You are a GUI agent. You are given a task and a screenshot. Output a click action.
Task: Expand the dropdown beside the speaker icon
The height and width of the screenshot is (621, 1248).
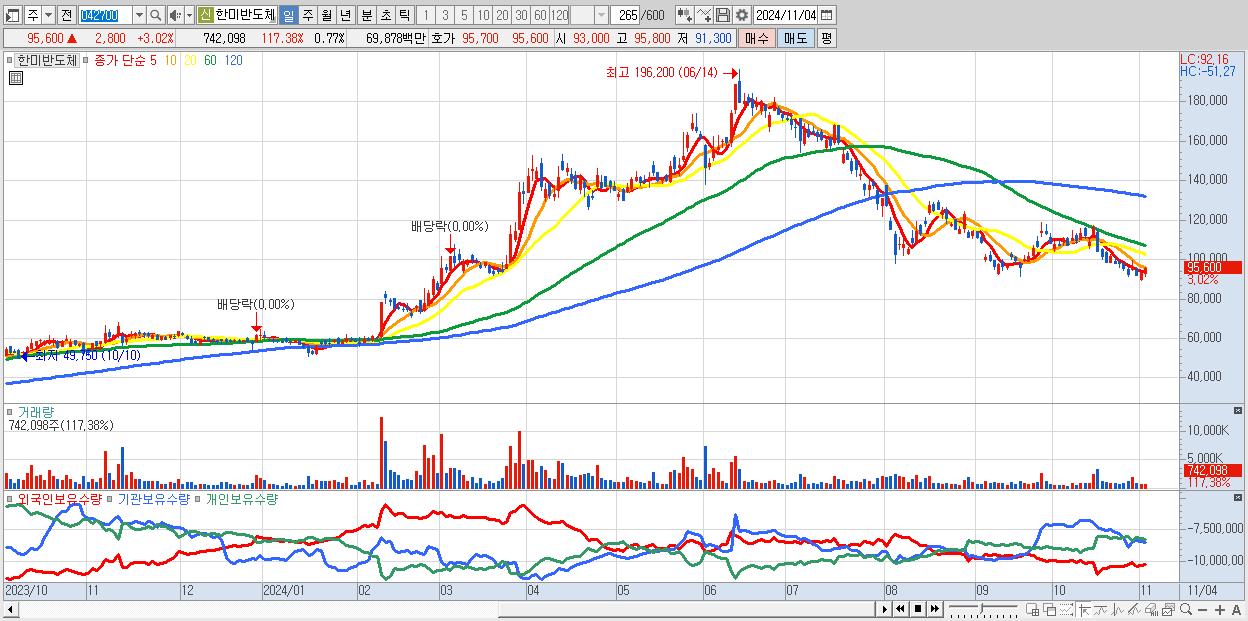(x=189, y=15)
